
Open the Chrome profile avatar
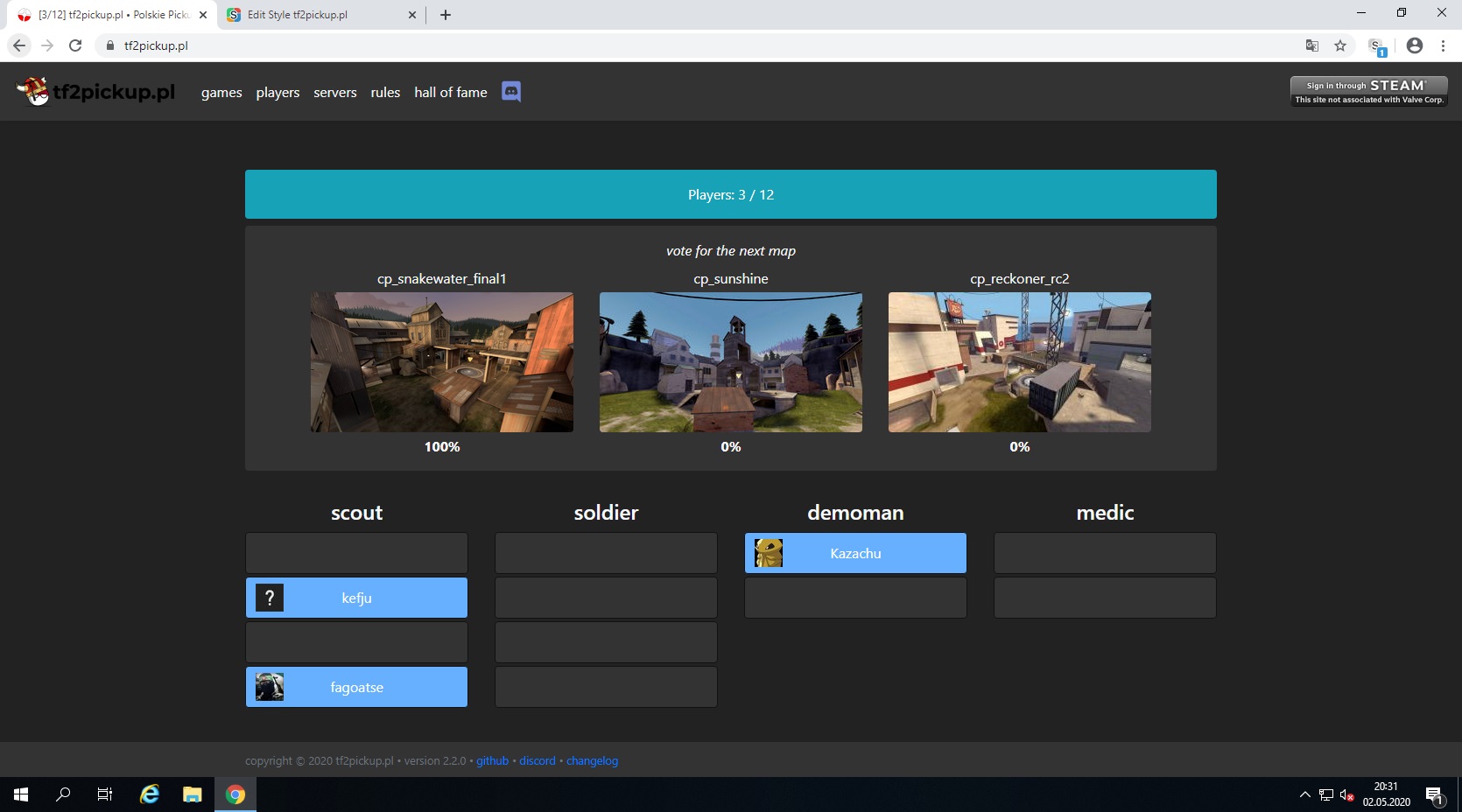(1415, 45)
